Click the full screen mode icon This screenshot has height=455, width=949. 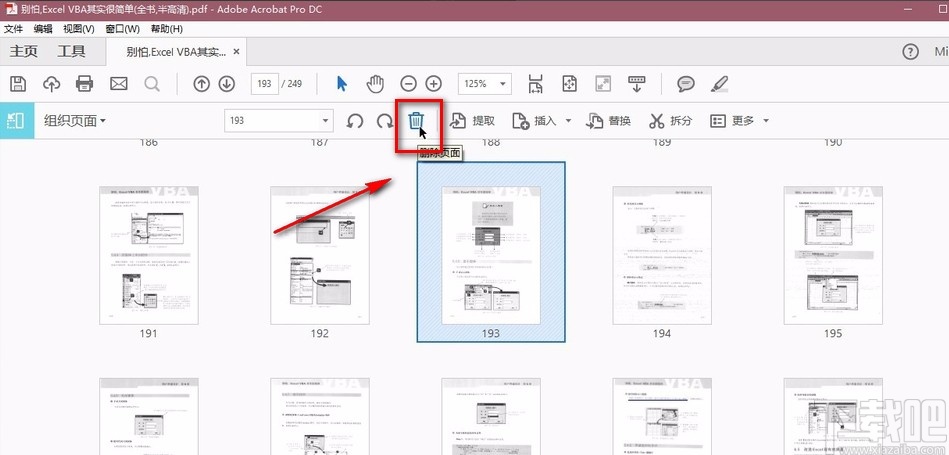603,83
